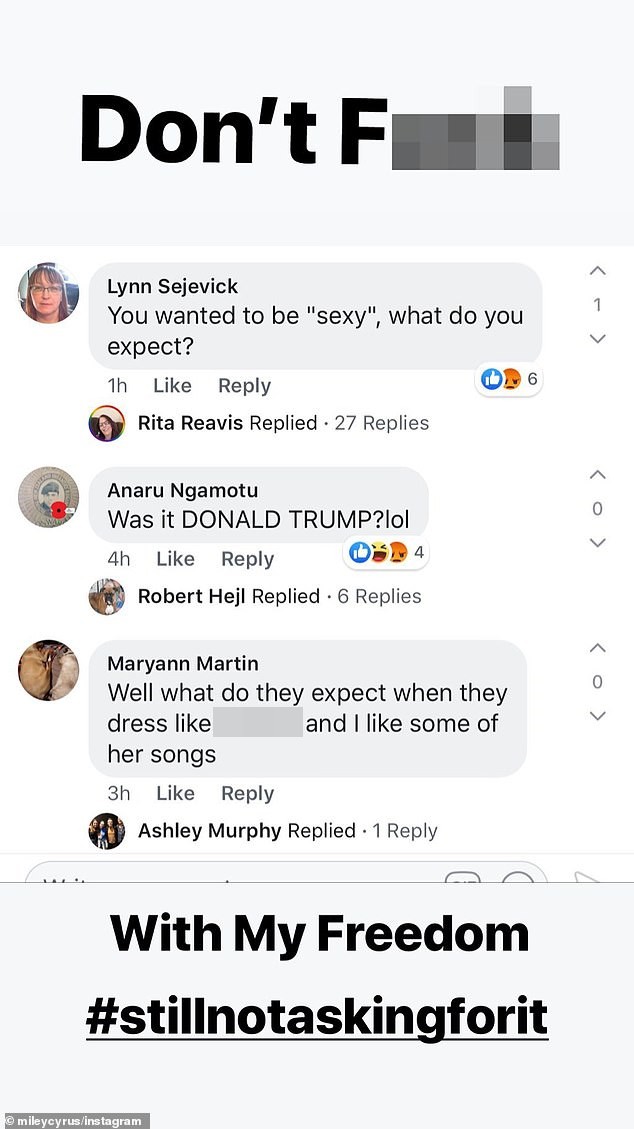Downvote Anaru Ngamotu's comment

(x=597, y=542)
